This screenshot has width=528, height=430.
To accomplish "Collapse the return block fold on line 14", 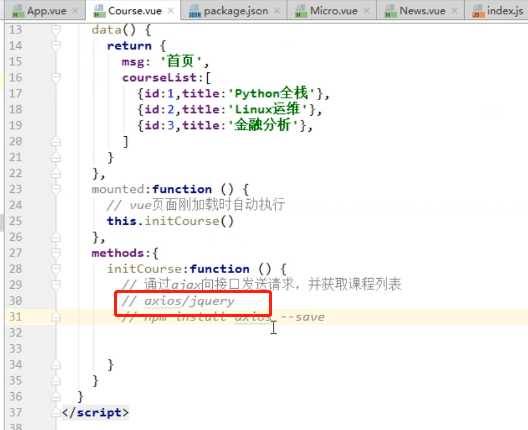I will click(56, 45).
